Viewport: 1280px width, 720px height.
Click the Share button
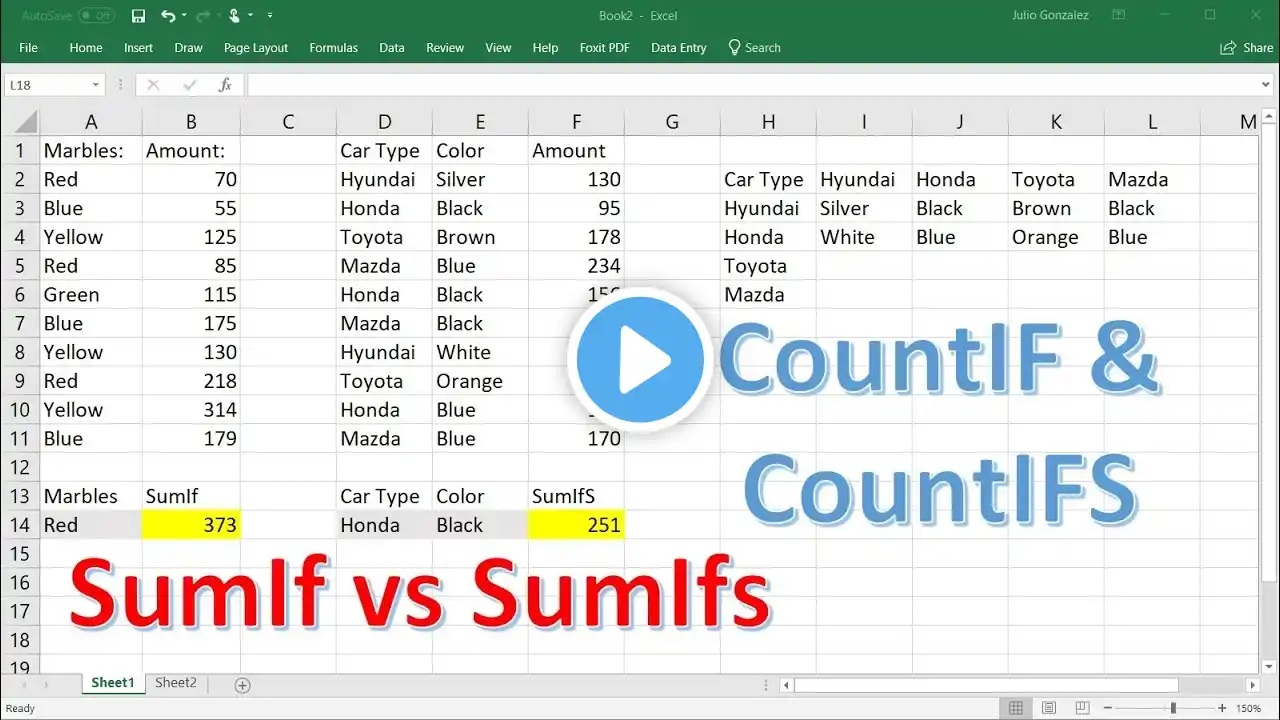coord(1247,48)
